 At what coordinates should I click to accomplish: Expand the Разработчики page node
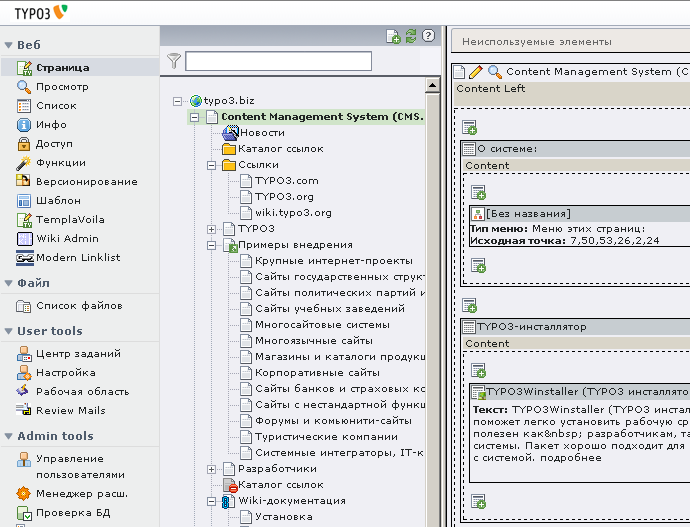(x=211, y=469)
